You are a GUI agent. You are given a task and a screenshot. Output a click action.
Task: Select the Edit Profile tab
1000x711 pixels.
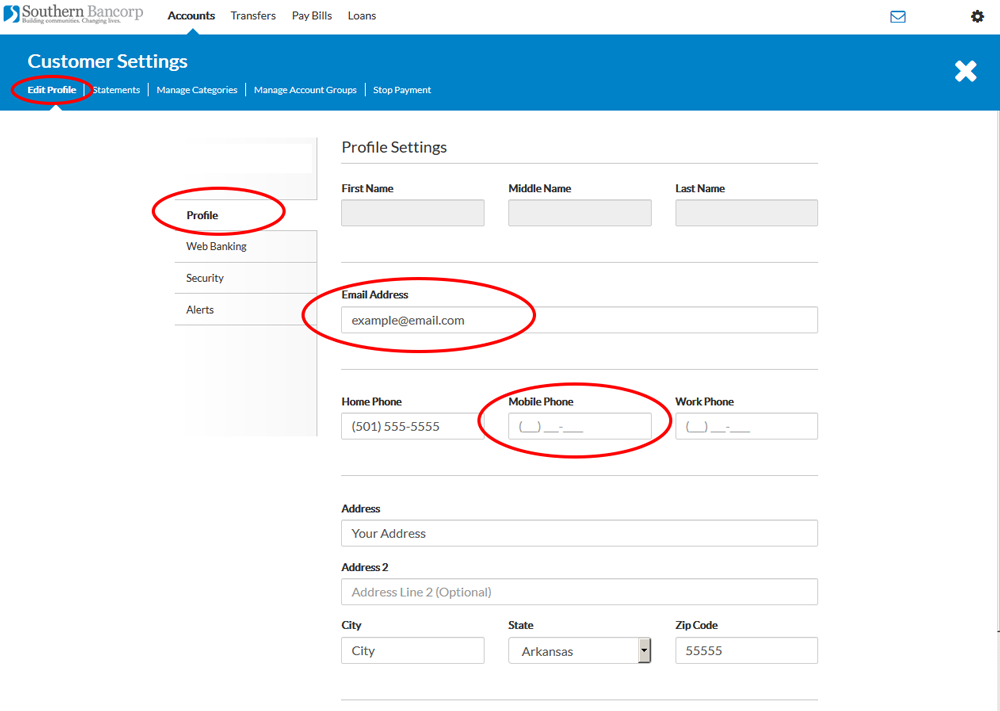[52, 90]
